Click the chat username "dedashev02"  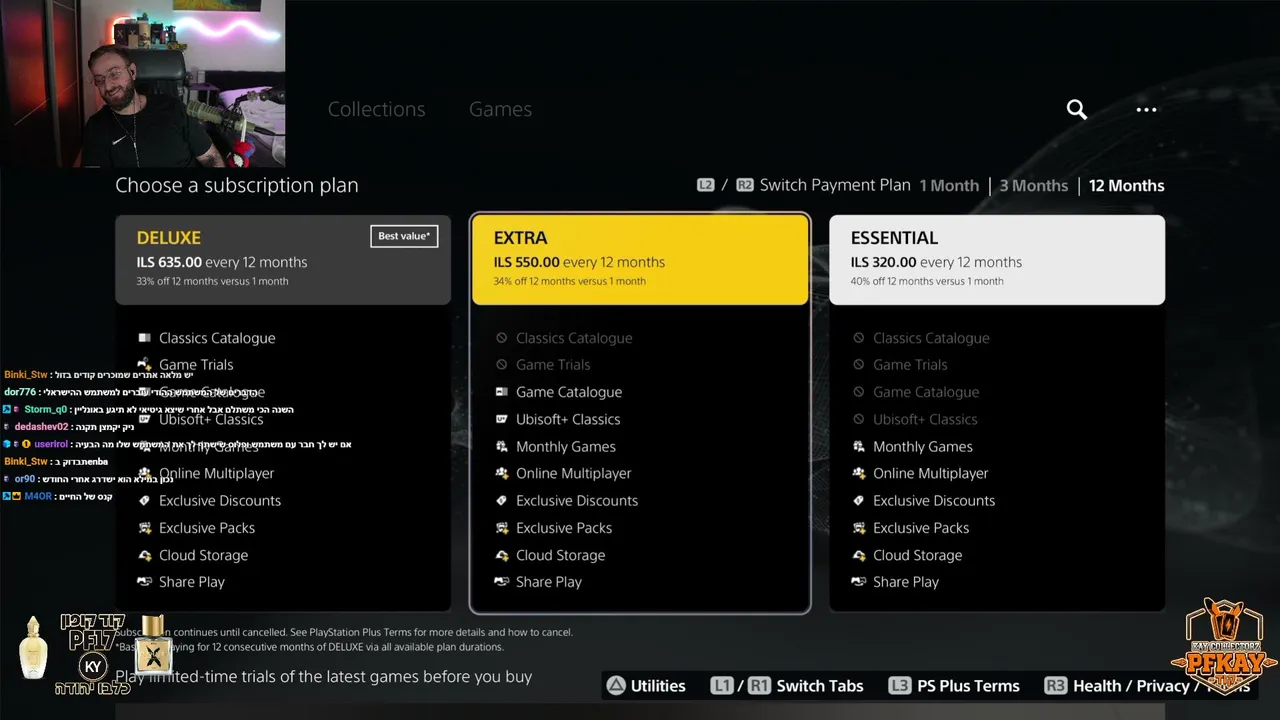tap(42, 427)
